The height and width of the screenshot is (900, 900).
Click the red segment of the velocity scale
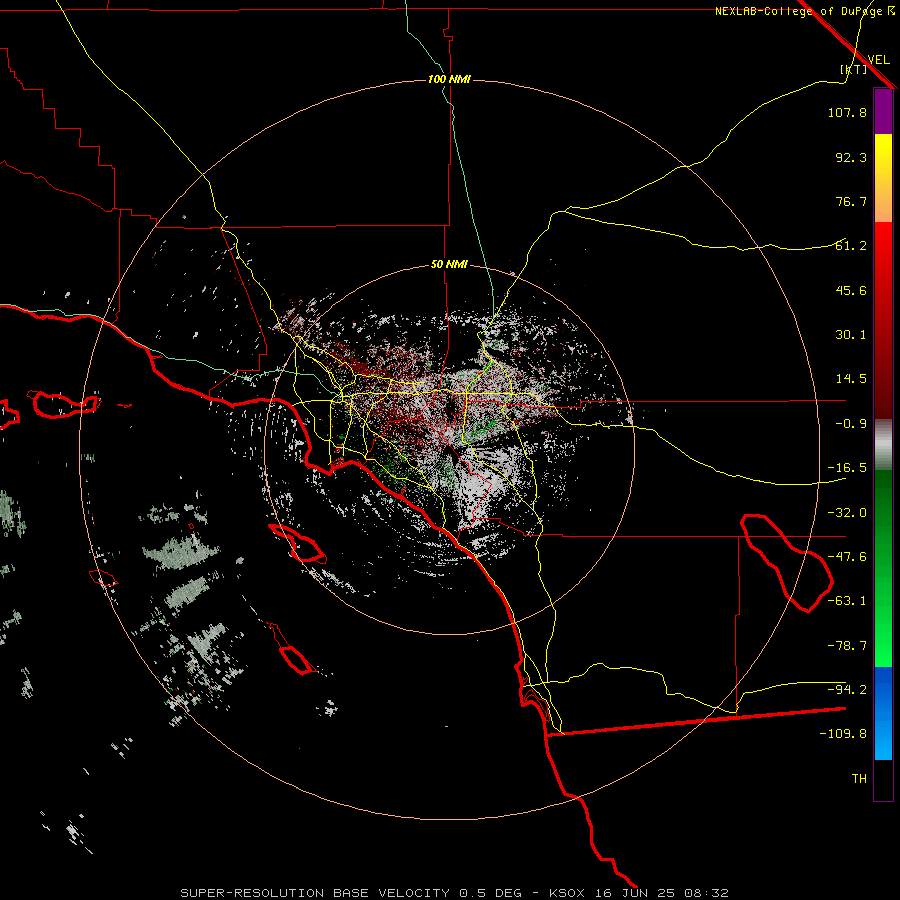tap(883, 320)
